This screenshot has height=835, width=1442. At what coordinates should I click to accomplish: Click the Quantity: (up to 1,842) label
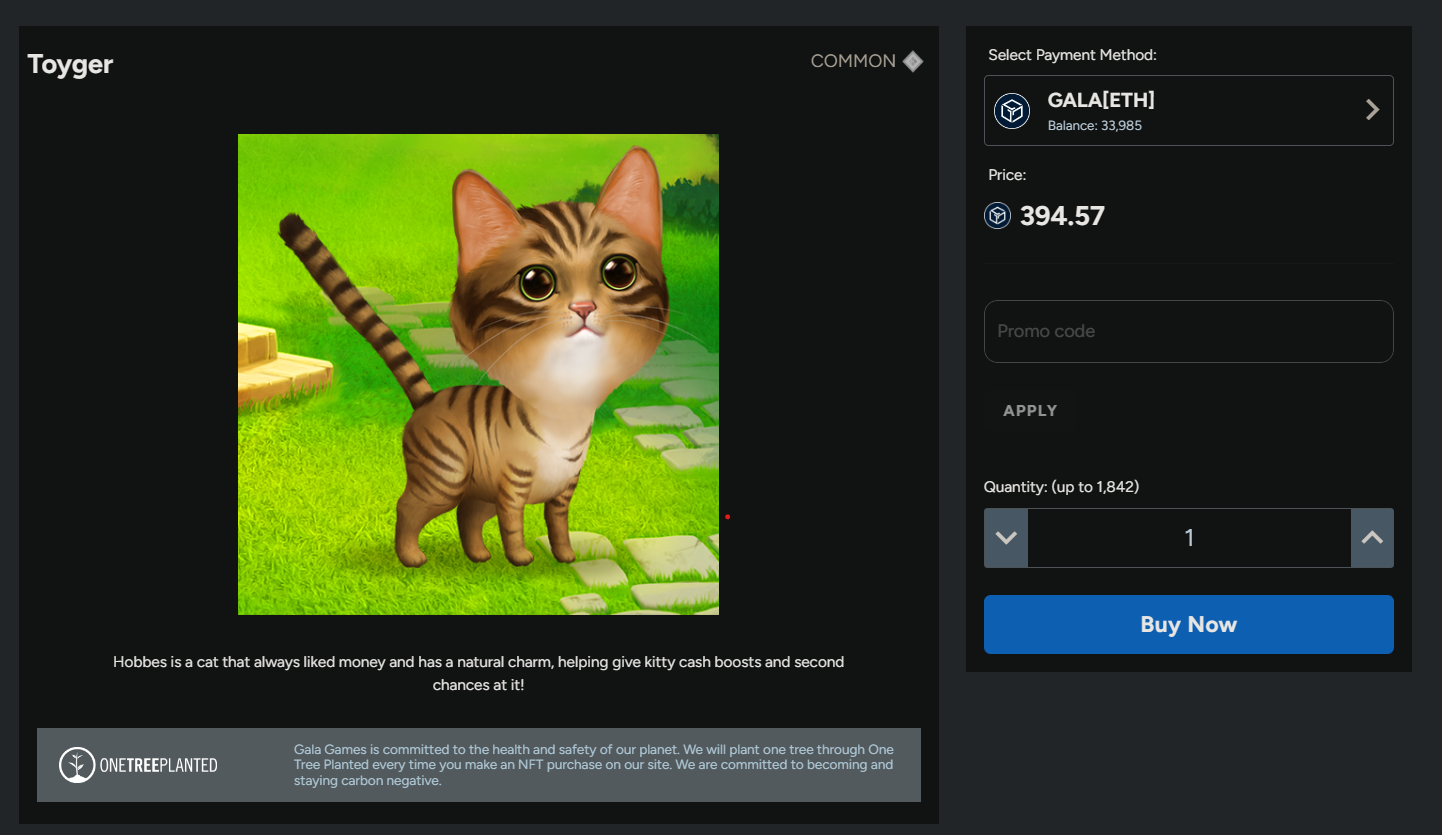point(1062,487)
